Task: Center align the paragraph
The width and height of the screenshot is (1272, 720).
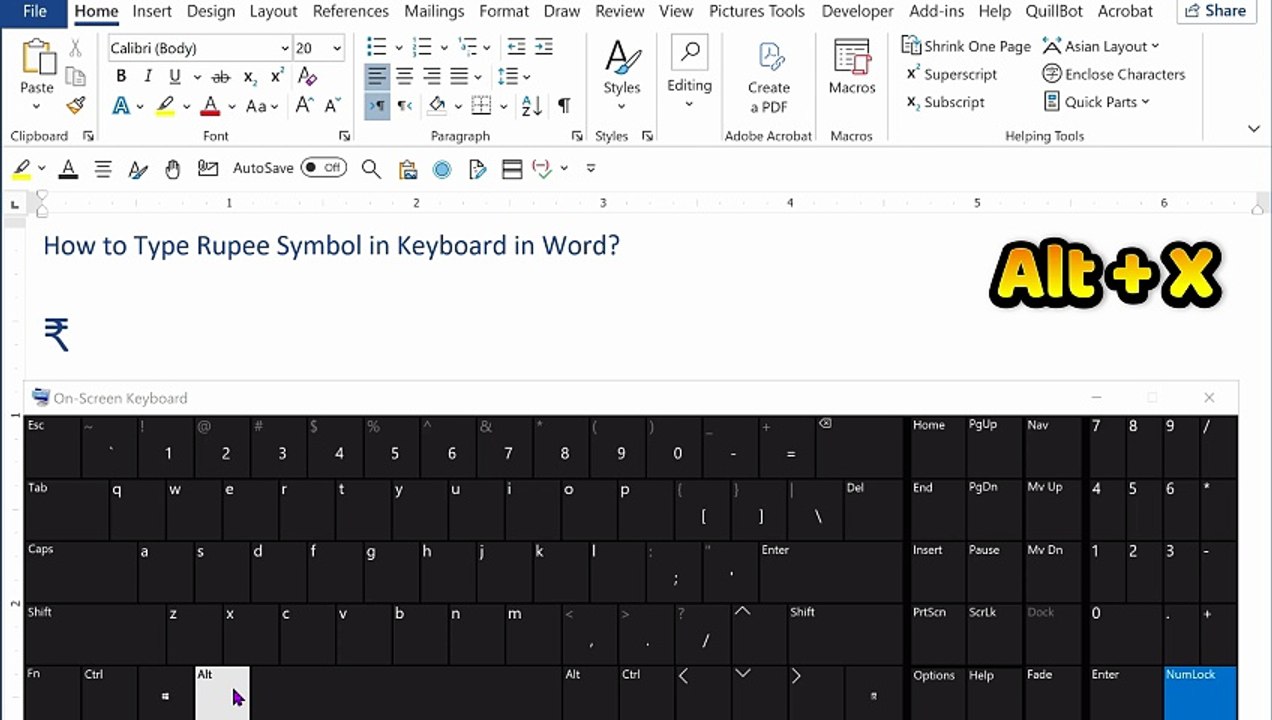Action: pyautogui.click(x=404, y=76)
